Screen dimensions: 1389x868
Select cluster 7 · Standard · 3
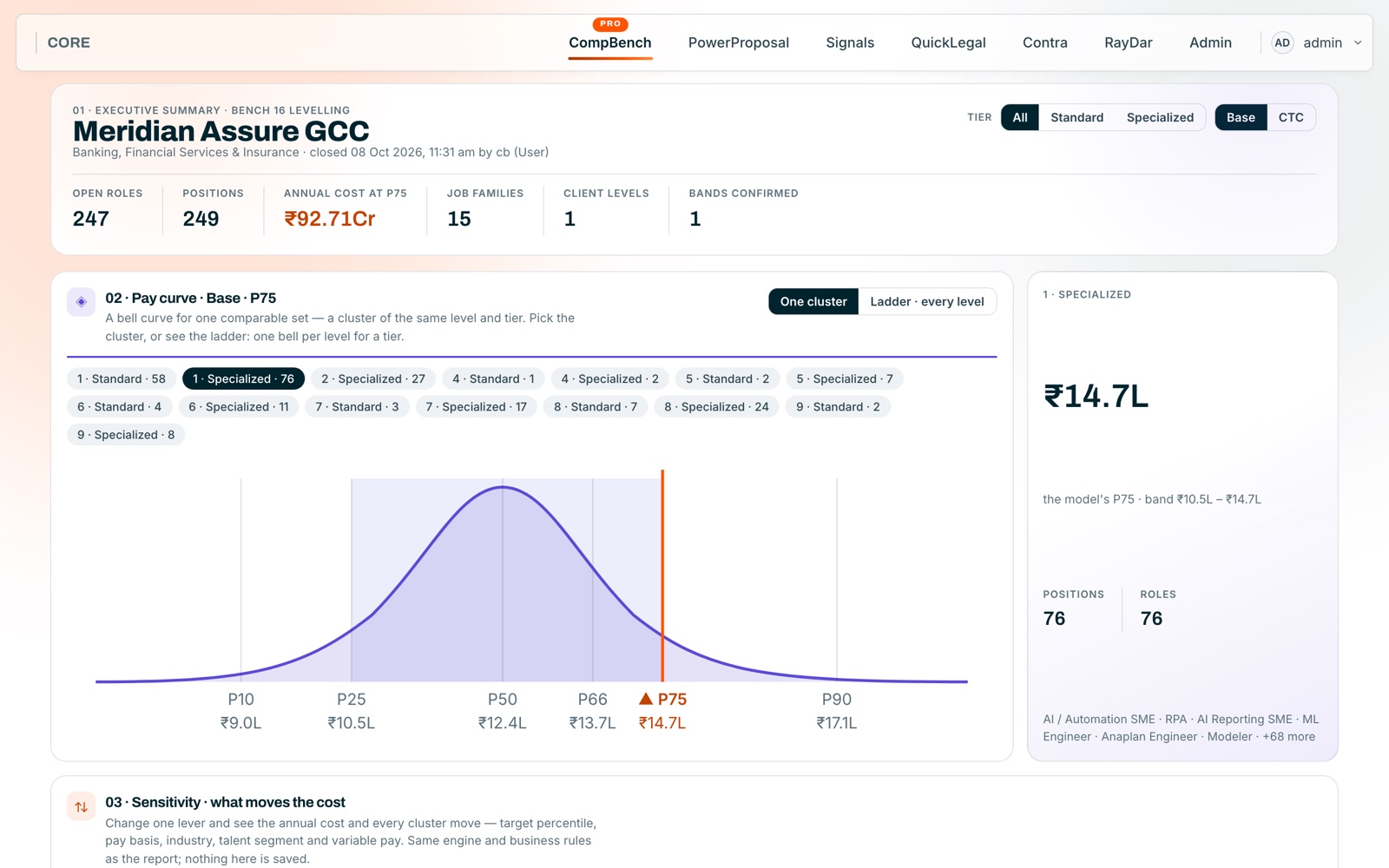point(357,406)
